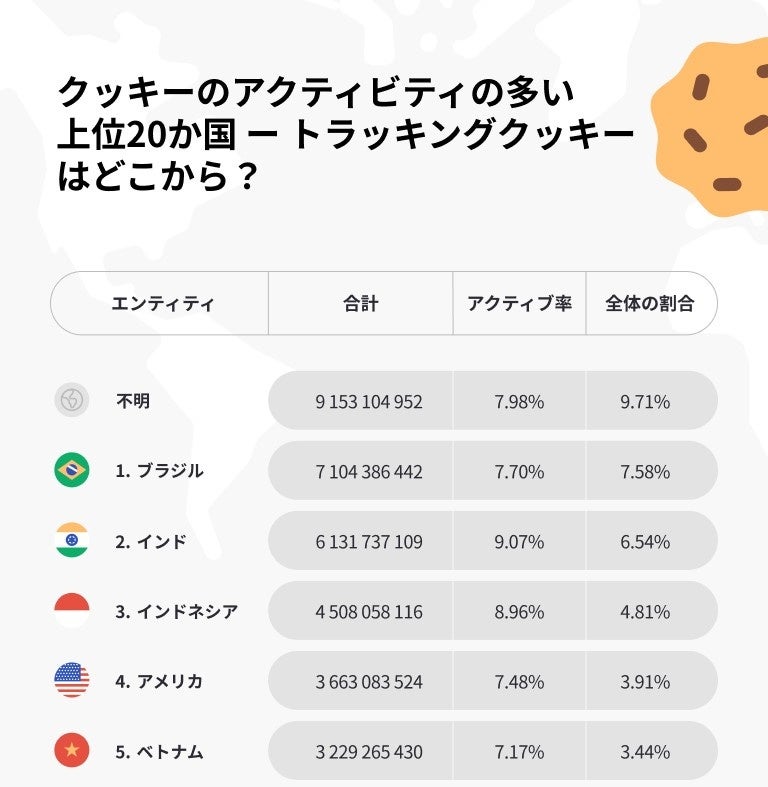Image resolution: width=768 pixels, height=787 pixels.
Task: Click the Brazil flag icon
Action: pyautogui.click(x=72, y=471)
